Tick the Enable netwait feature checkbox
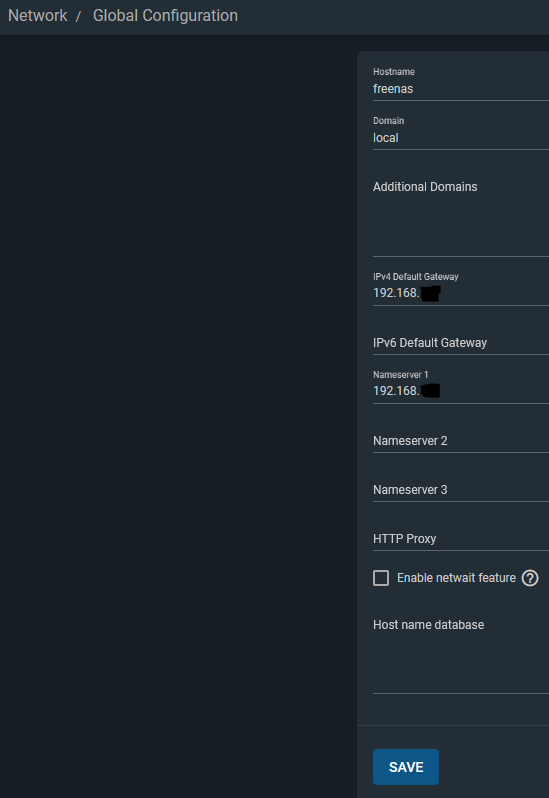 [x=381, y=578]
